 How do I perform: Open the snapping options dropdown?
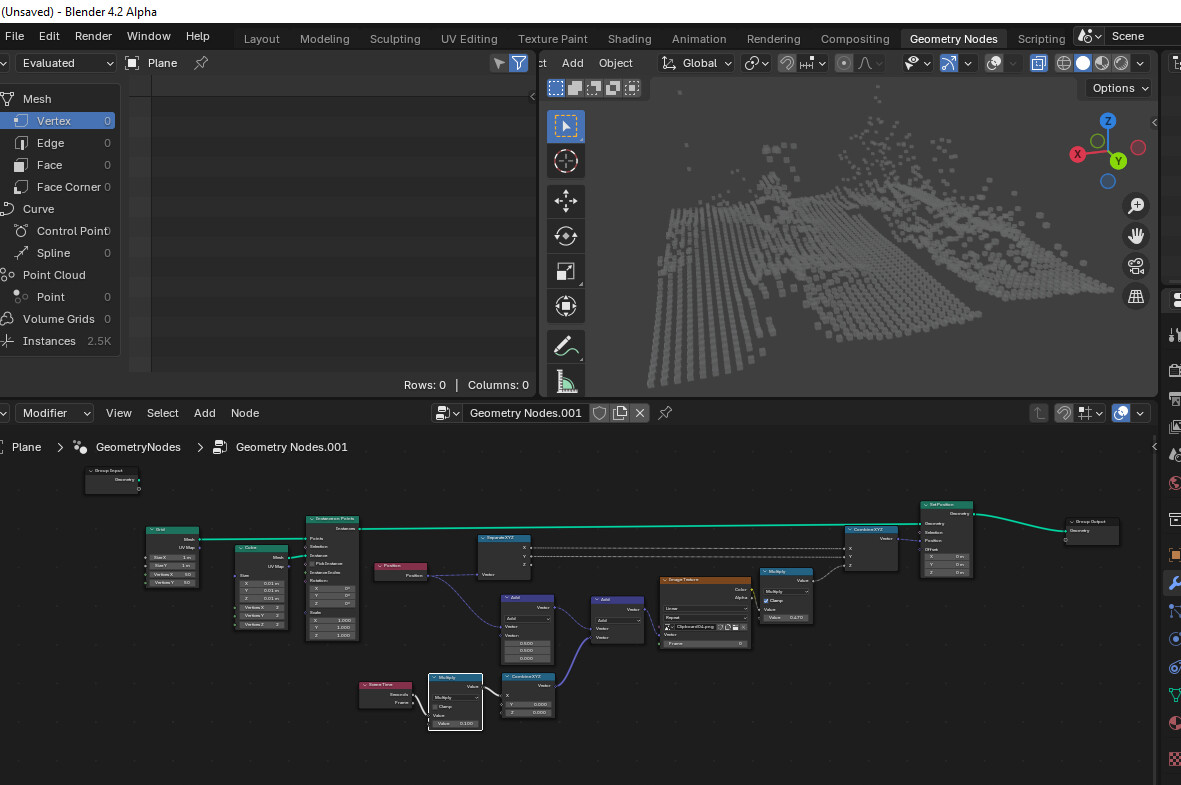pos(813,63)
